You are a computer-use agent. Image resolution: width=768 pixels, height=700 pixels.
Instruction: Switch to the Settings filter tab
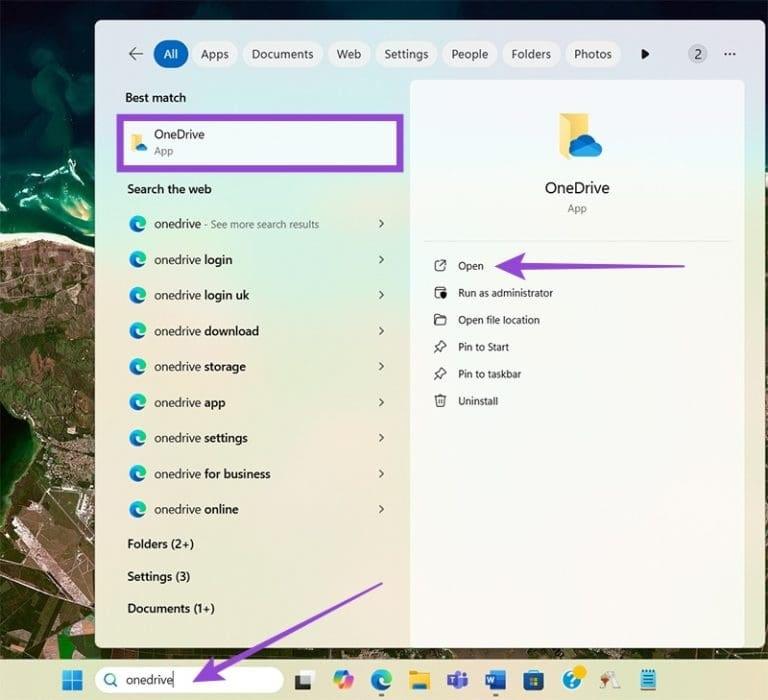coord(406,54)
